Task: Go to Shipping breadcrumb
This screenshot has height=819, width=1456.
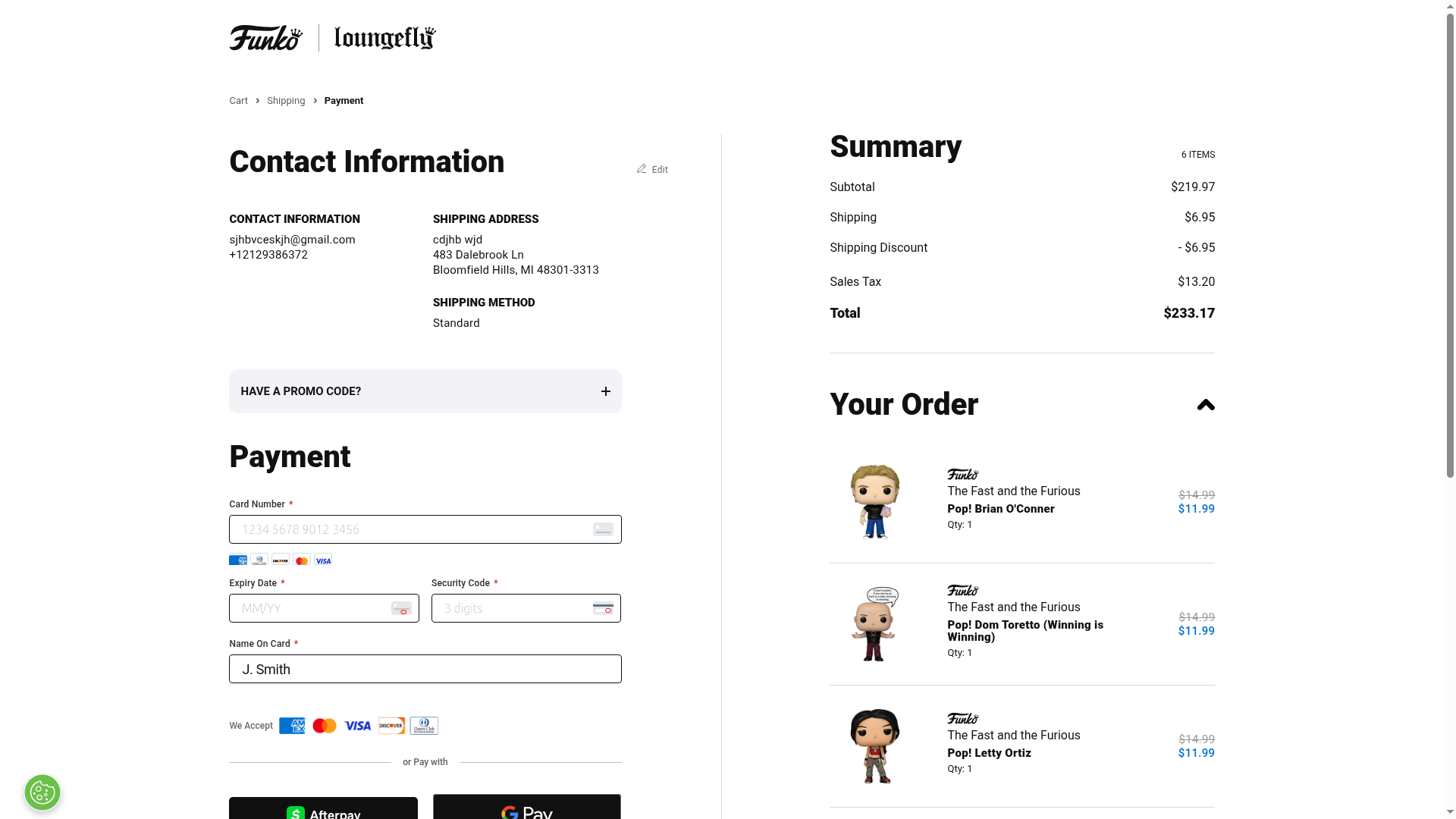Action: click(286, 101)
